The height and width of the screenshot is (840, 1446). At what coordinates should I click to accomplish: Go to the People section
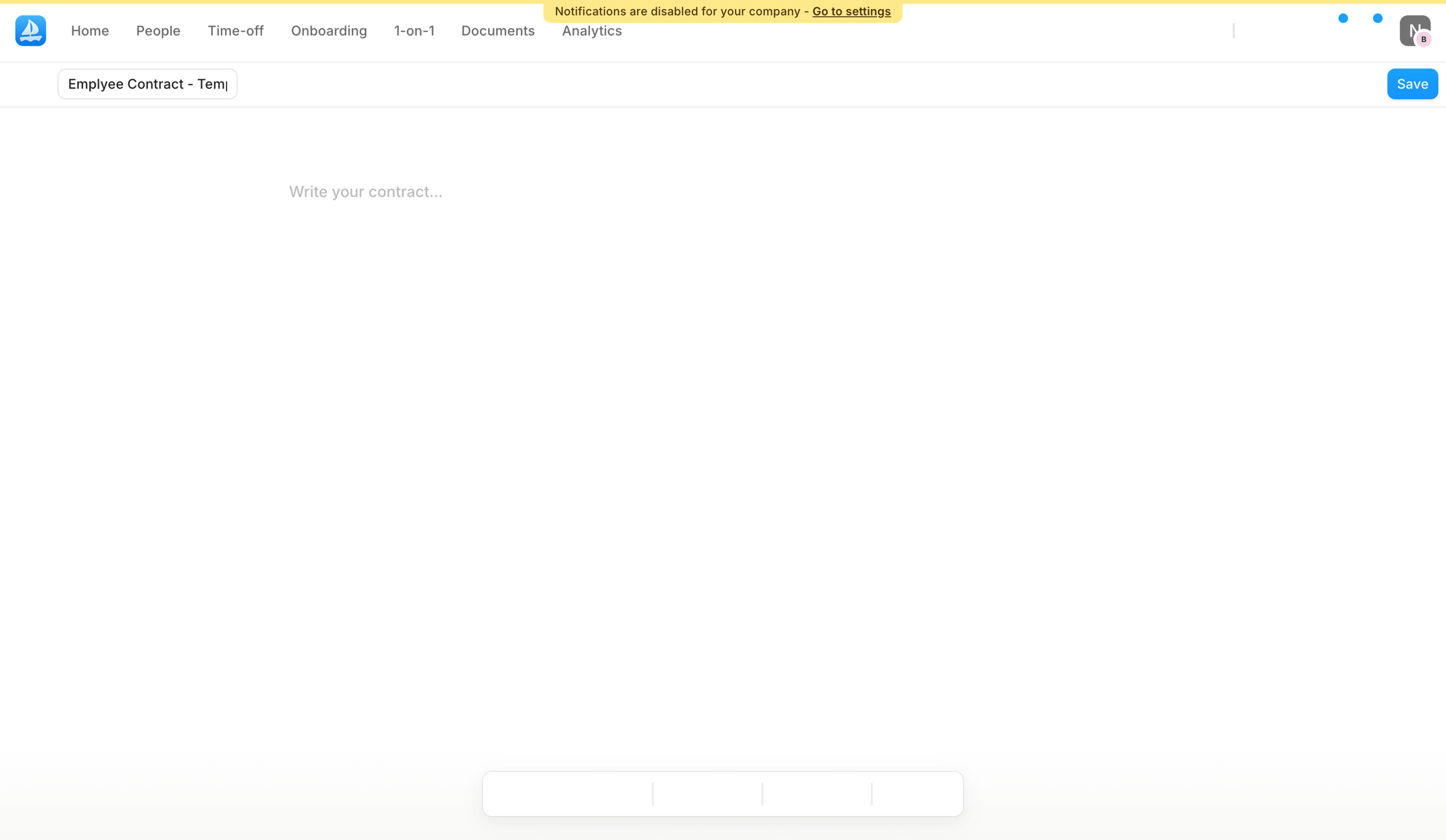click(158, 31)
